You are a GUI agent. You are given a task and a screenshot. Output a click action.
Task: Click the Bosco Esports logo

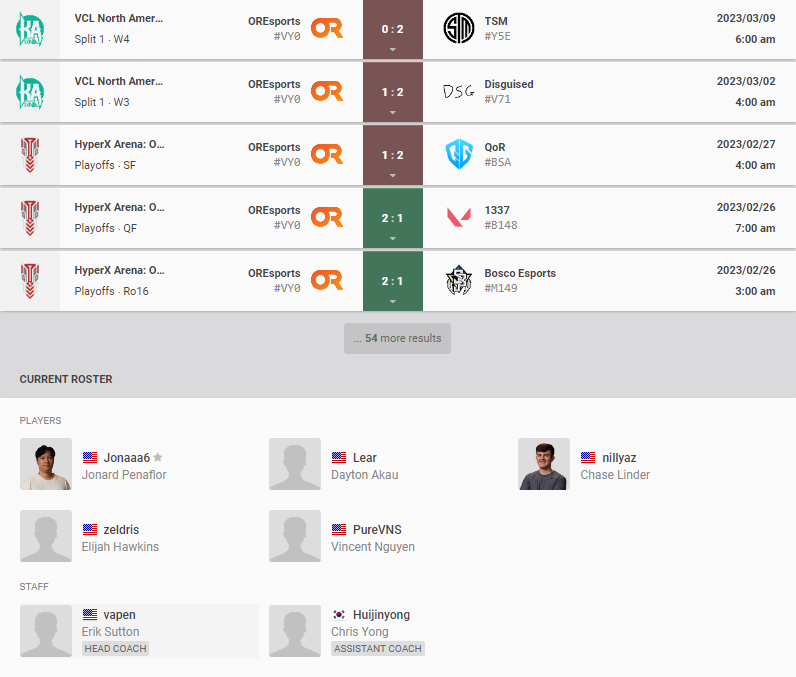[458, 280]
